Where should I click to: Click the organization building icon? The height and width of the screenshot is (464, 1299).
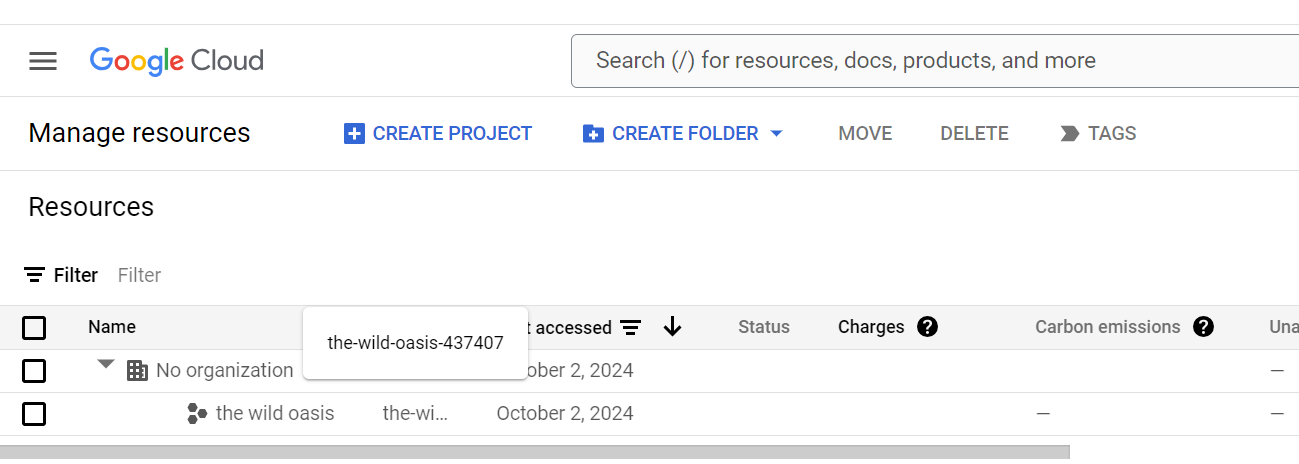[137, 371]
